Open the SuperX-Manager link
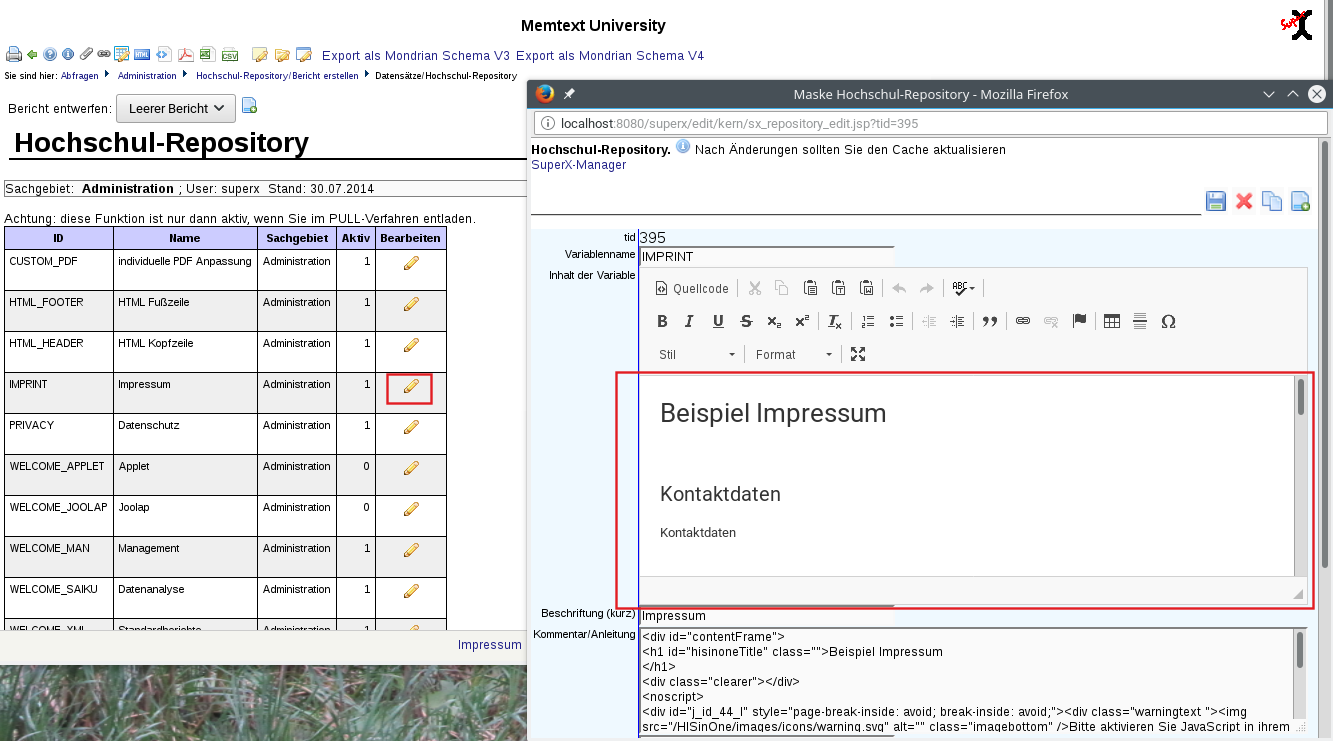This screenshot has width=1333, height=741. point(579,165)
